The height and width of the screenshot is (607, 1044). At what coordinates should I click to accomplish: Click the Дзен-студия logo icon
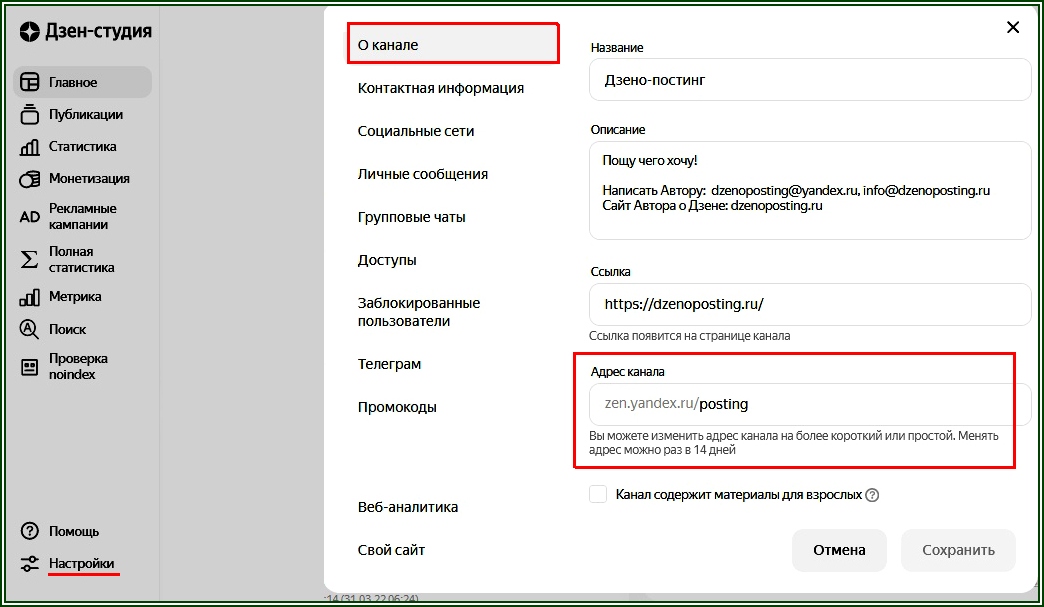coord(29,31)
